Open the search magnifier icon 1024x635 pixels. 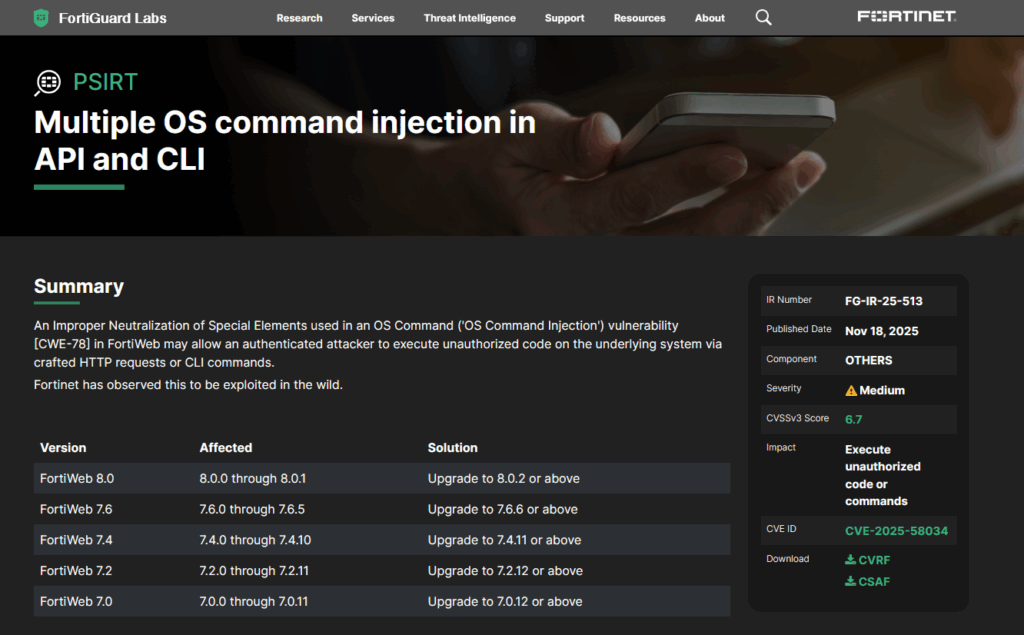(763, 18)
